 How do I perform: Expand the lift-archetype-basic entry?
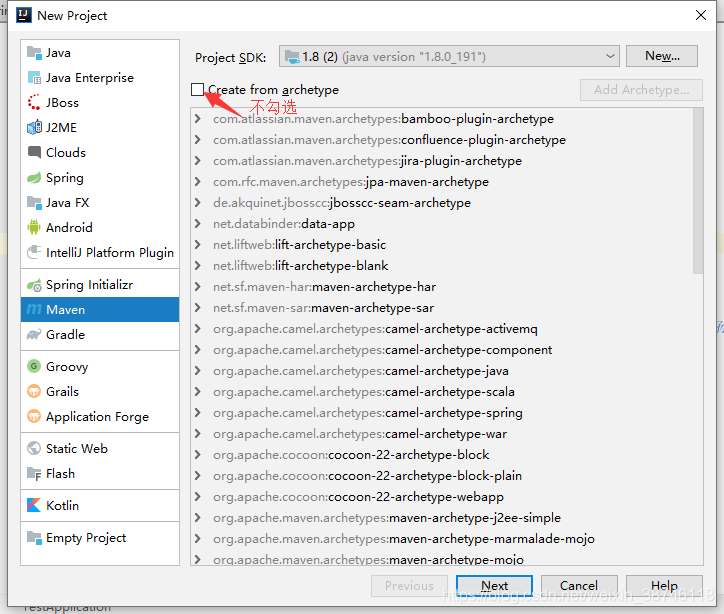coord(198,245)
